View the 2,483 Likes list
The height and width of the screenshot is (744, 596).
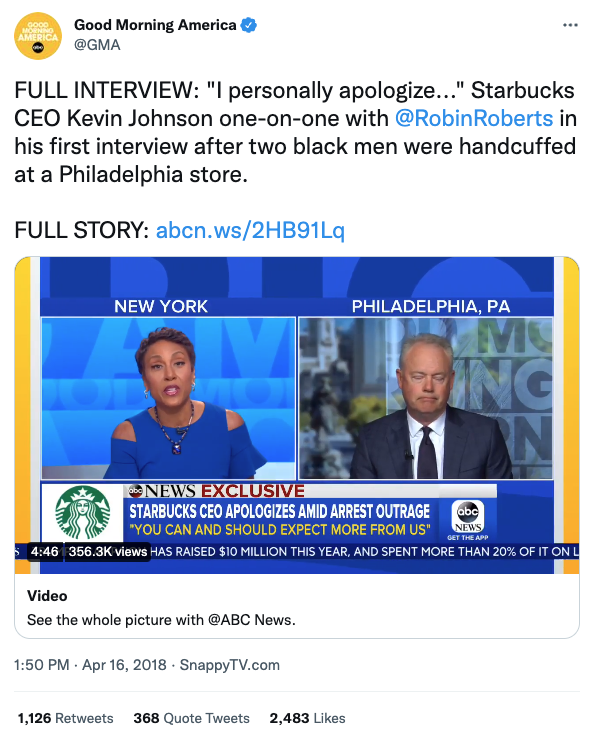(307, 718)
